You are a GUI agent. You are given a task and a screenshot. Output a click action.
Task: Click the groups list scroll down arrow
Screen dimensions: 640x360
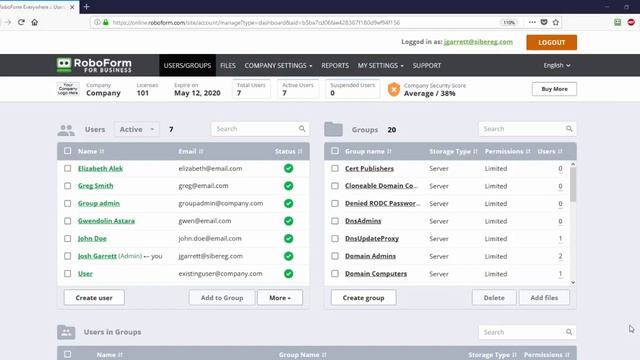pos(573,282)
